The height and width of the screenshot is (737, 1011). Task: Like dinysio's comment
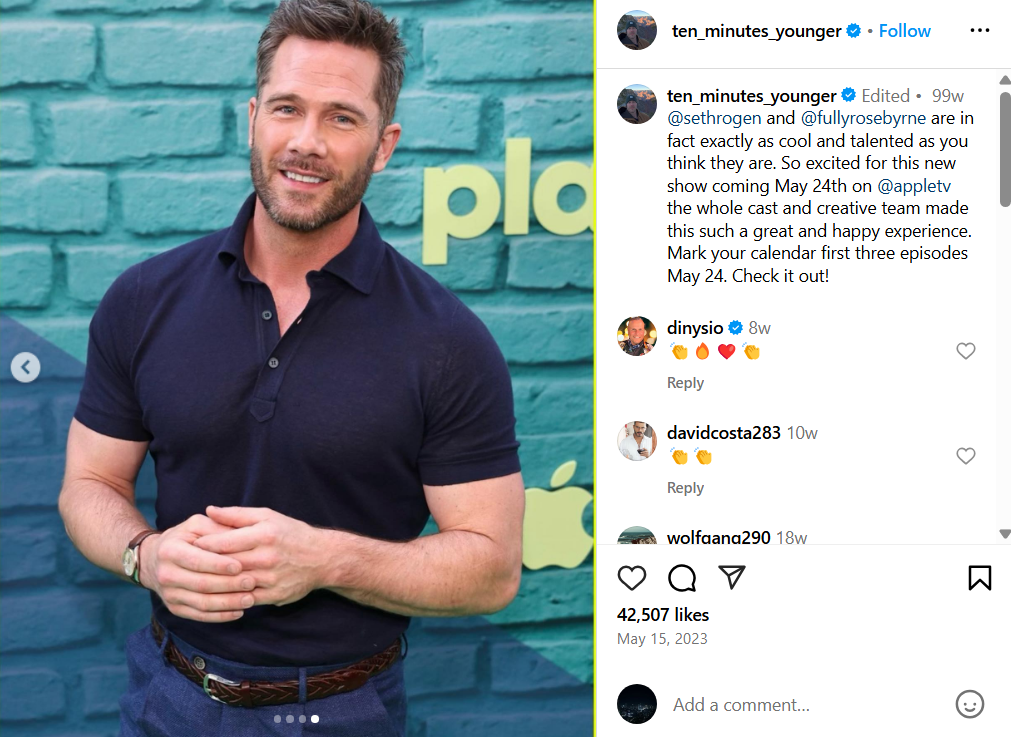(x=965, y=351)
